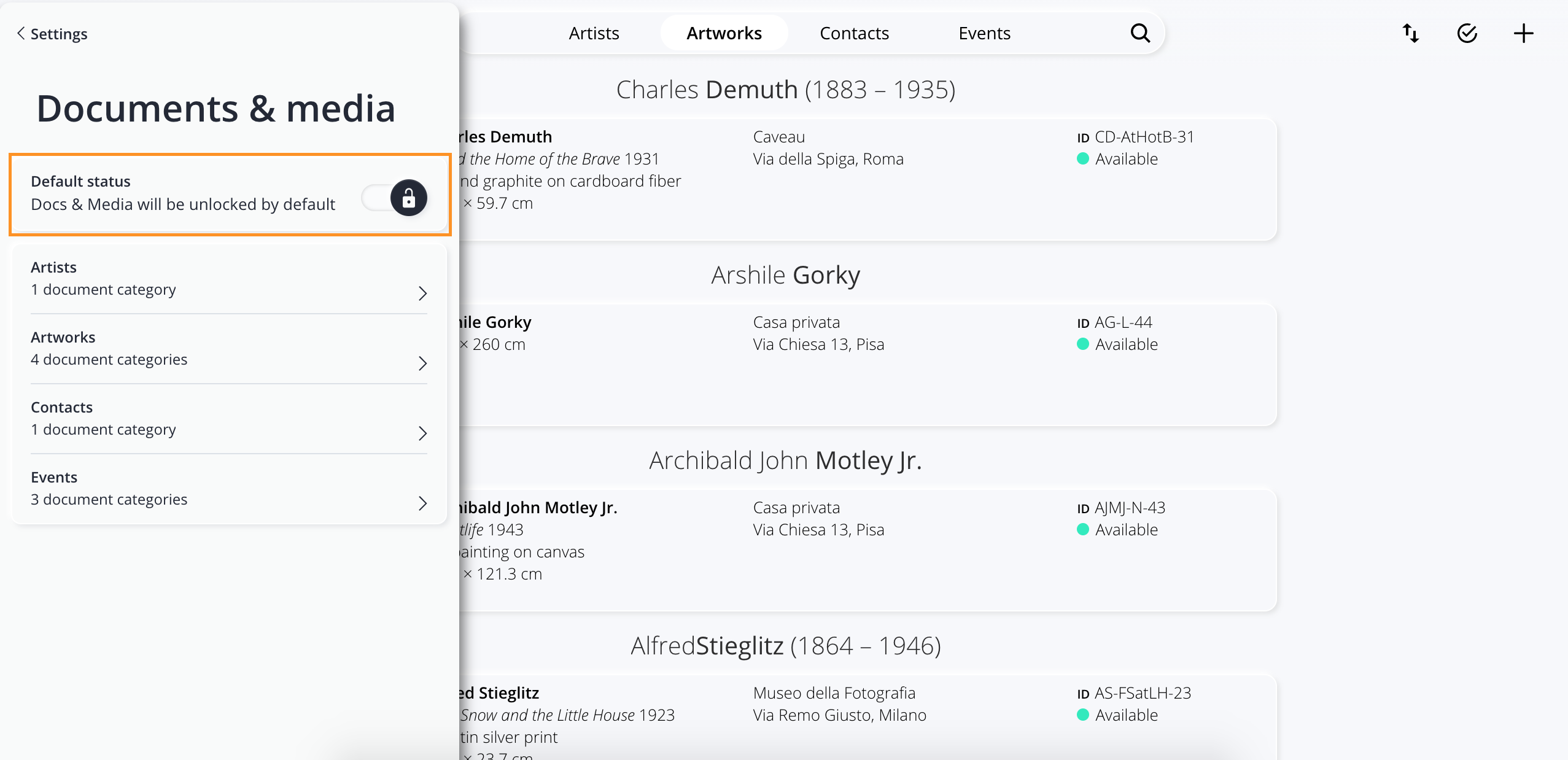Click 'Via della Spiga, Roma' location
1568x760 pixels.
click(828, 159)
